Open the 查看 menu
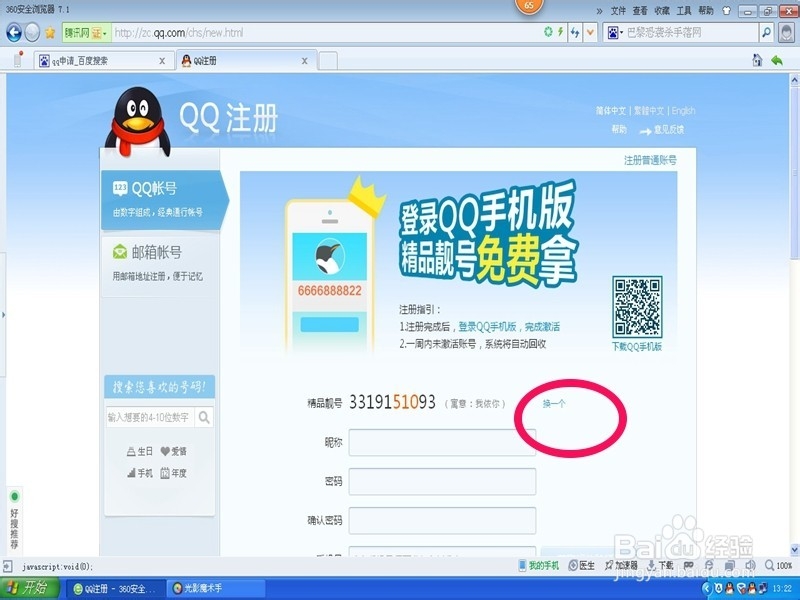 point(640,11)
